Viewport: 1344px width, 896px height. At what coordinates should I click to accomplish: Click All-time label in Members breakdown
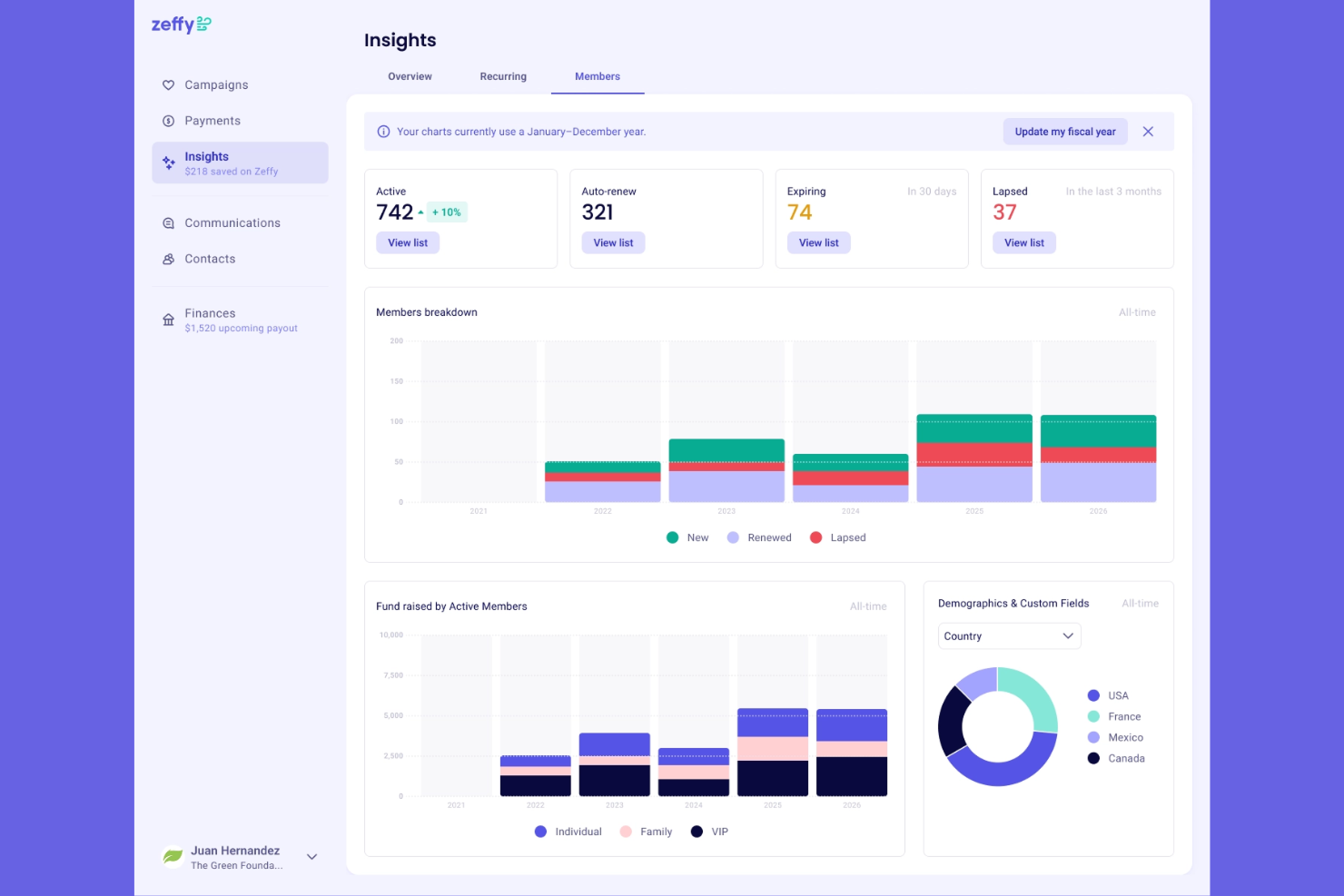tap(1137, 312)
